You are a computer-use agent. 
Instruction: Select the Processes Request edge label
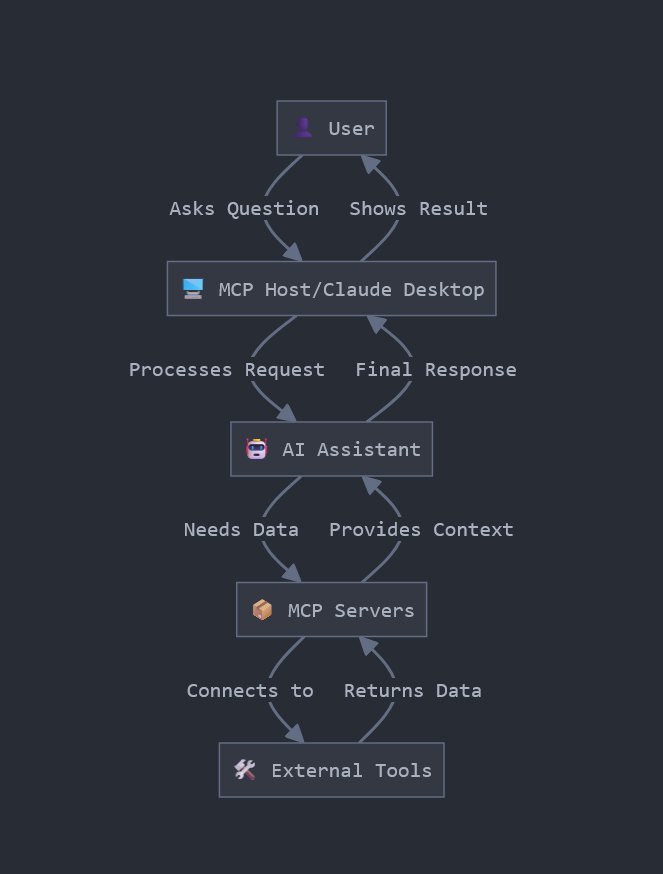pos(227,369)
